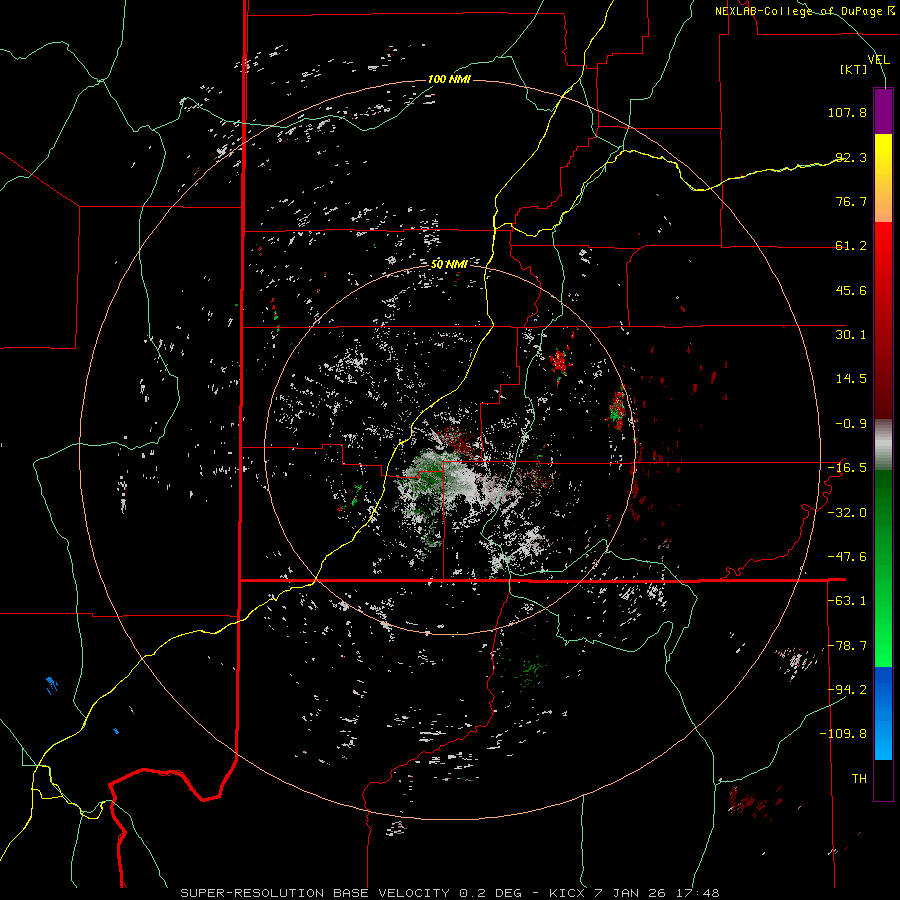
Task: Click the 76.7 velocity scale value
Action: tap(851, 201)
